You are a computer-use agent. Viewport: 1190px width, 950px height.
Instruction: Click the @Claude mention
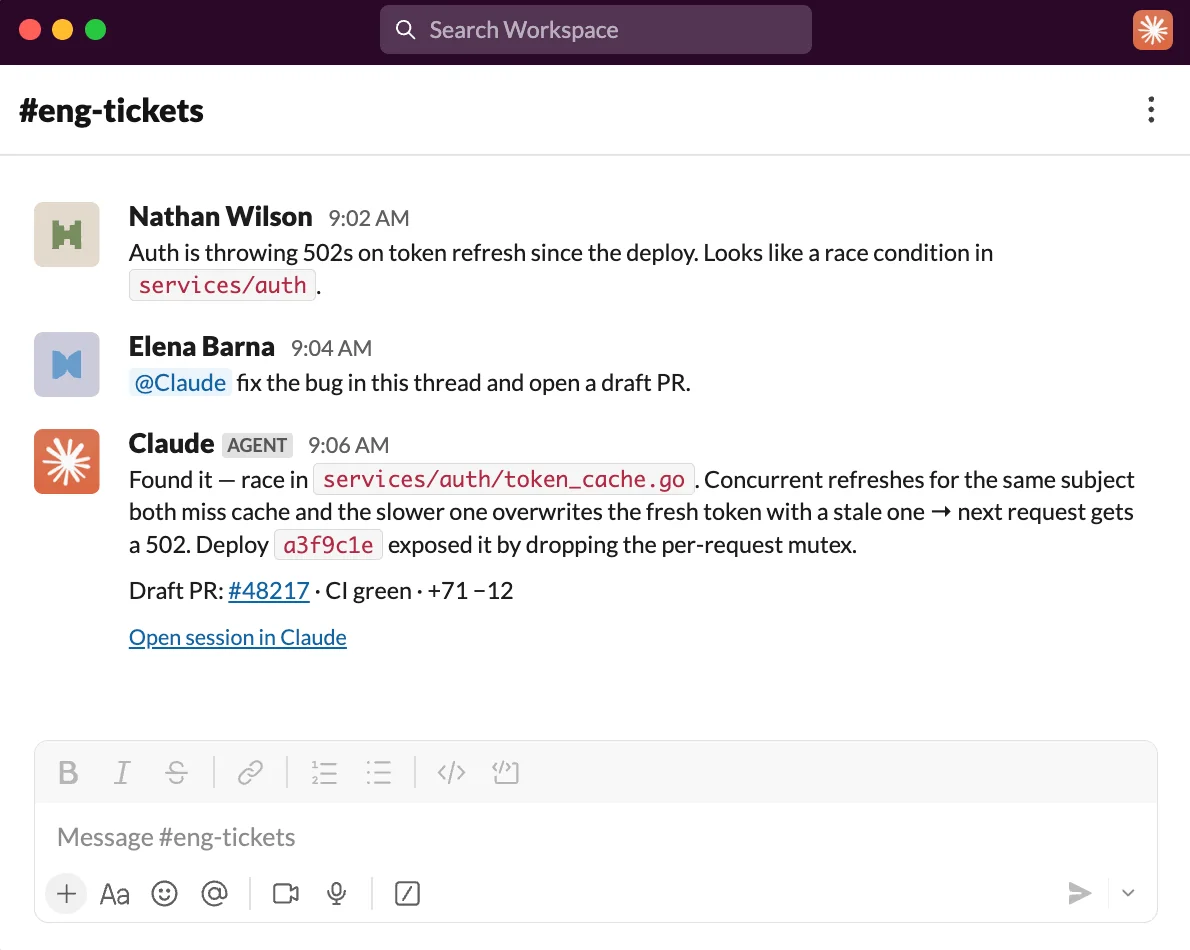point(181,382)
